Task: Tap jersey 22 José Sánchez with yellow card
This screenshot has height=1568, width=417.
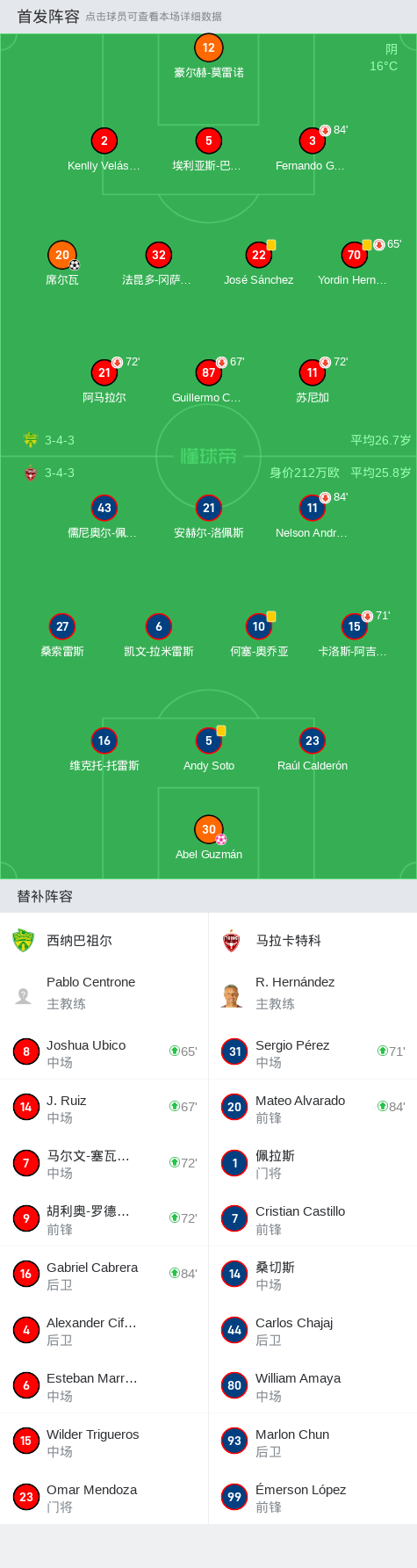Action: coord(259,255)
